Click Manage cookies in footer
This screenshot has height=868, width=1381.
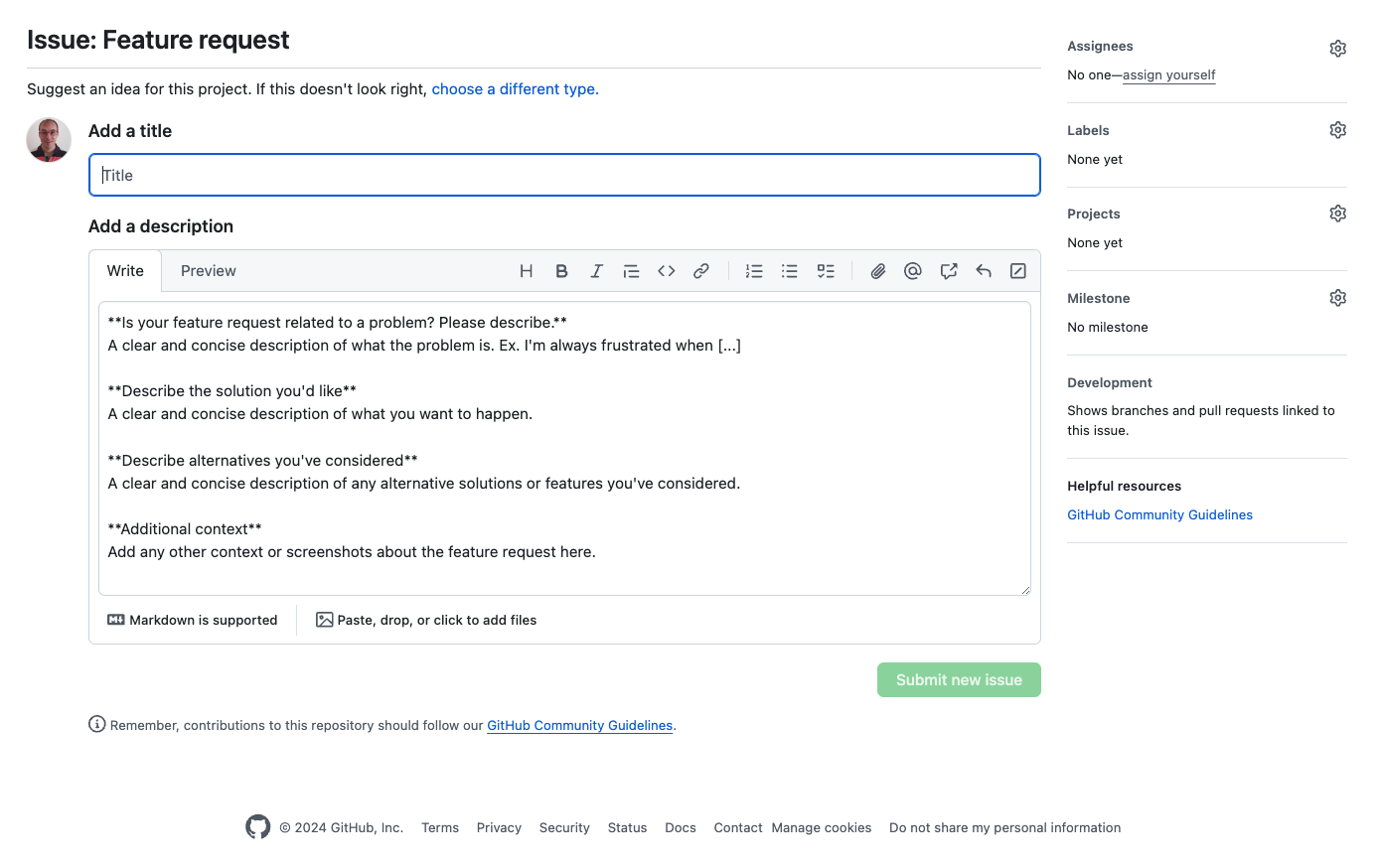click(x=822, y=827)
